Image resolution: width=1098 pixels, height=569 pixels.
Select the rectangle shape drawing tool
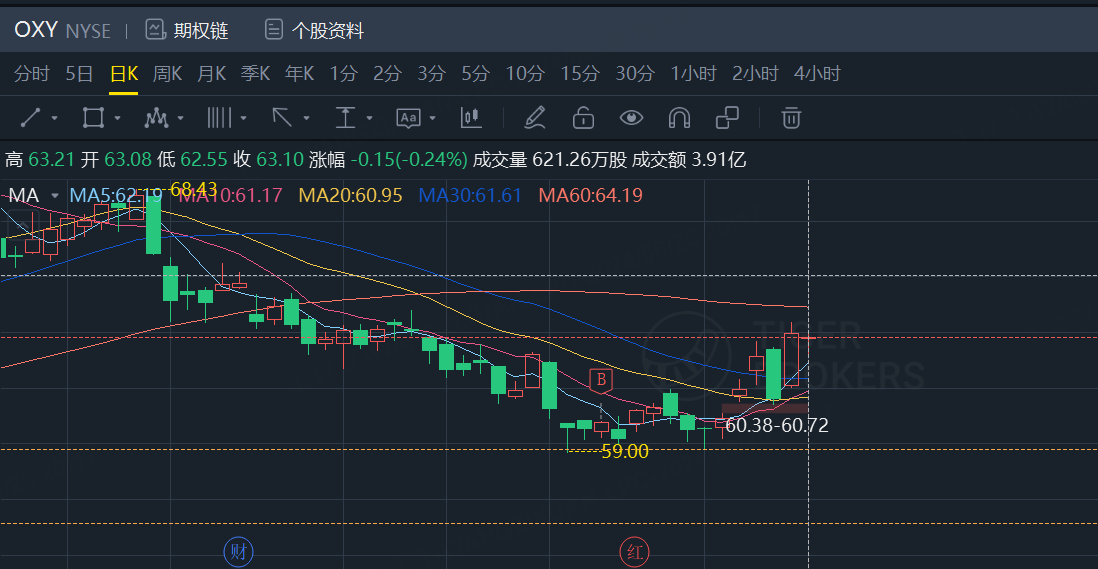pos(93,118)
